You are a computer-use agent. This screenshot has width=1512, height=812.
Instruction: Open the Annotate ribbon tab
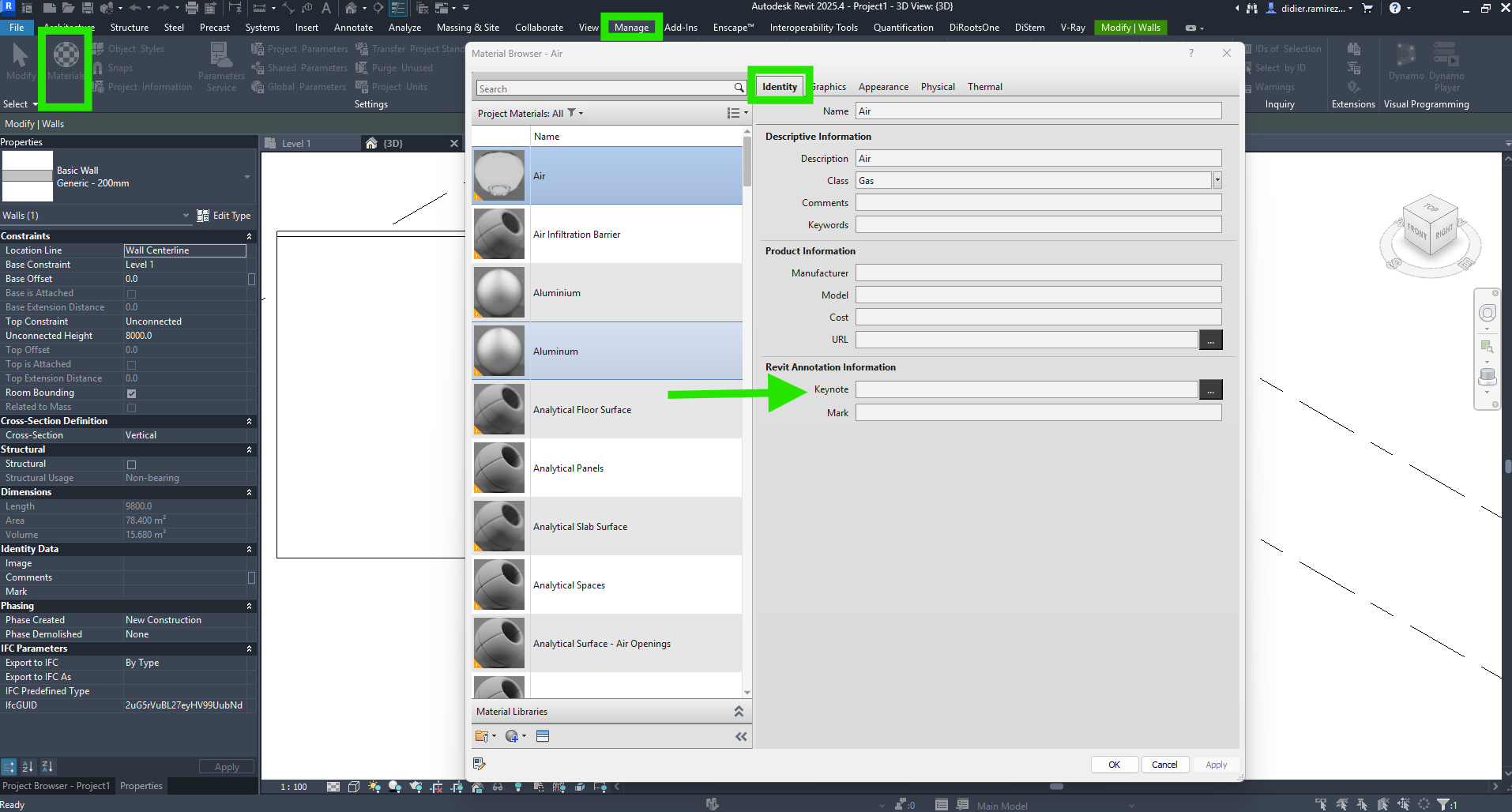pyautogui.click(x=353, y=28)
